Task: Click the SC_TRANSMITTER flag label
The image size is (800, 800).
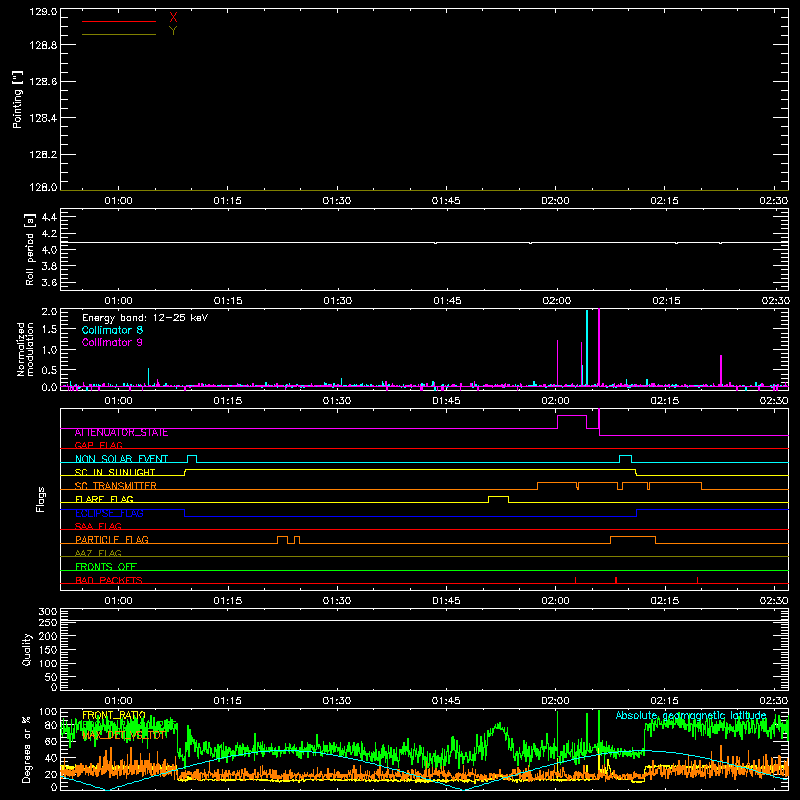Action: coord(116,486)
